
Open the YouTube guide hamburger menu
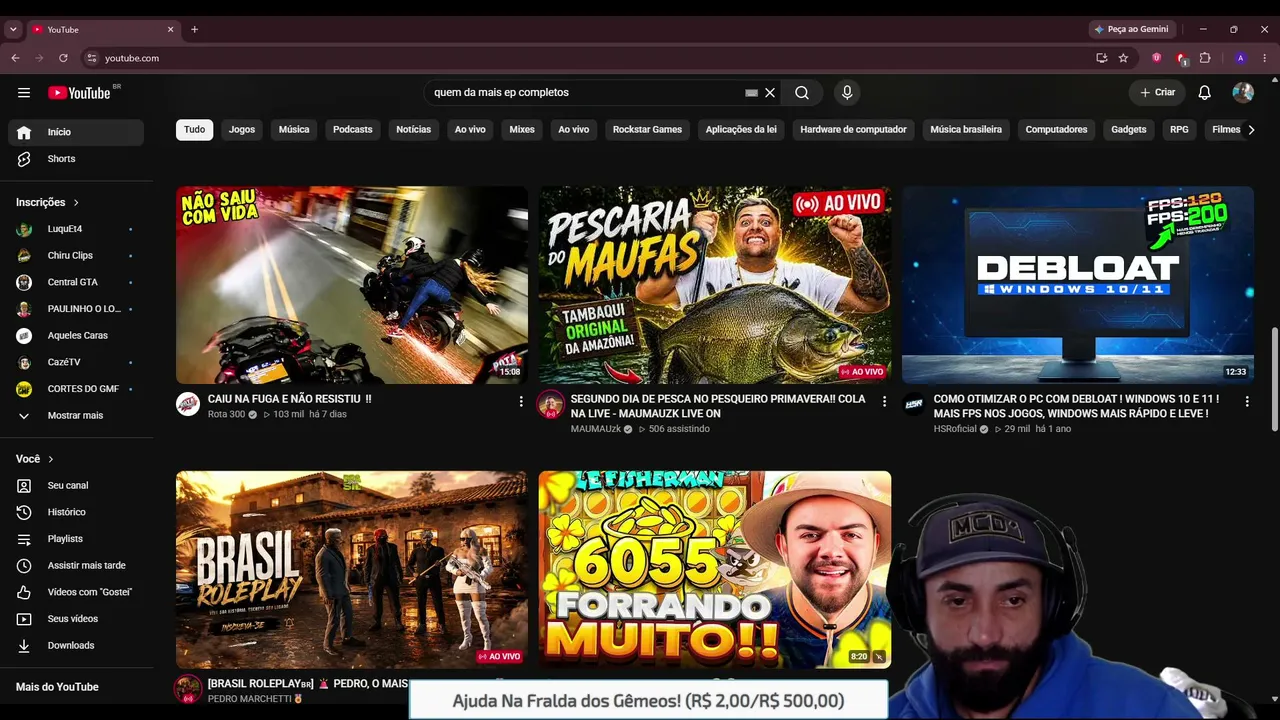coord(24,93)
